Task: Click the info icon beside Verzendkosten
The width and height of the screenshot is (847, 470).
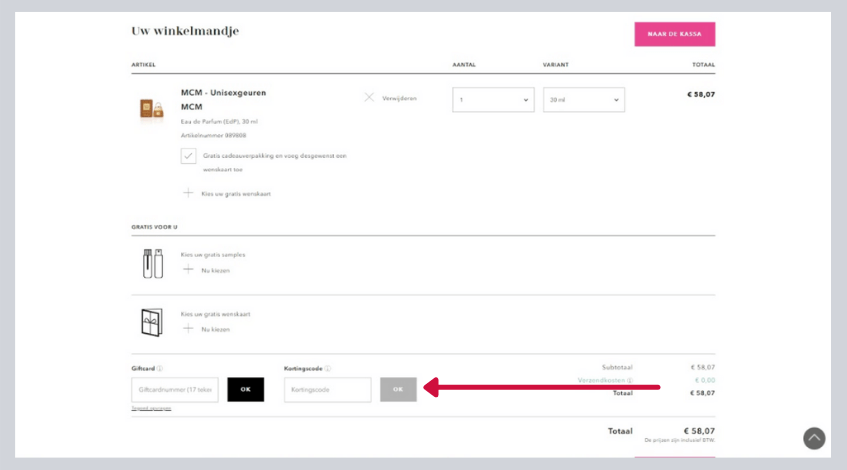Action: point(630,380)
